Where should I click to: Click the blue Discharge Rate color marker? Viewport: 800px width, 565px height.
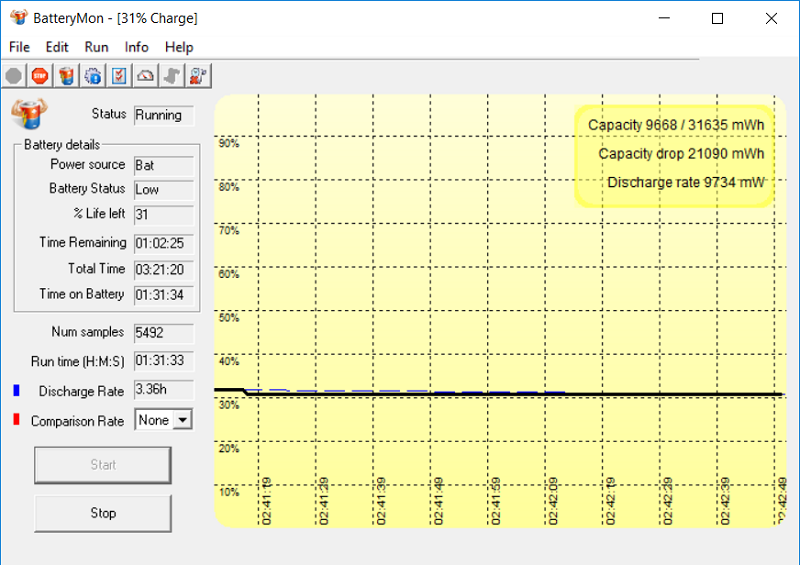coord(16,390)
